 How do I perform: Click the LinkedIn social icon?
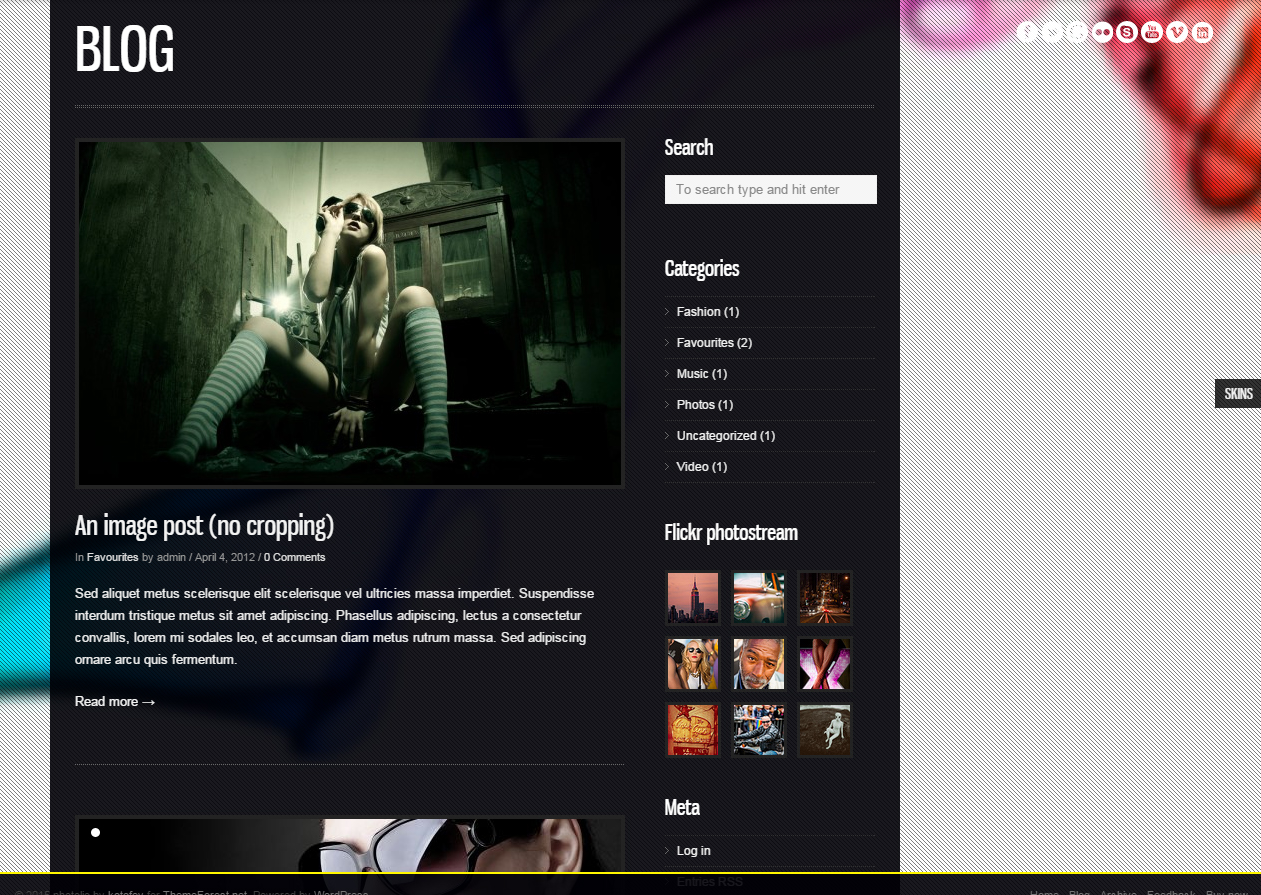tap(1202, 32)
